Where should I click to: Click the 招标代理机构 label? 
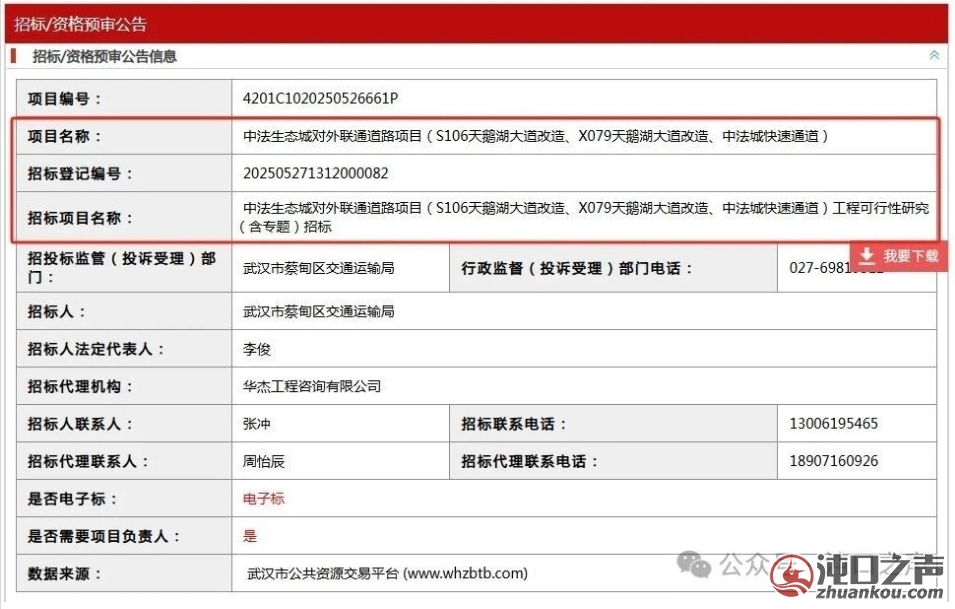click(x=80, y=387)
